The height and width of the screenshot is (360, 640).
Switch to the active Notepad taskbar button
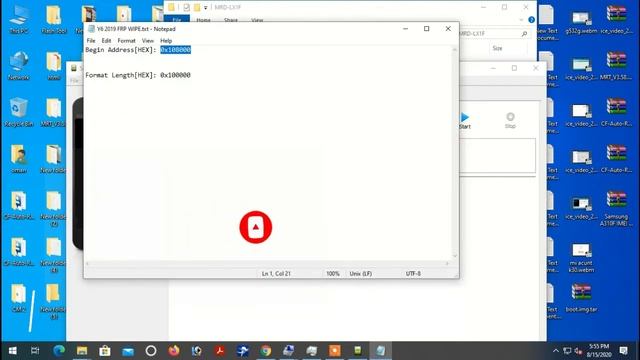point(380,351)
